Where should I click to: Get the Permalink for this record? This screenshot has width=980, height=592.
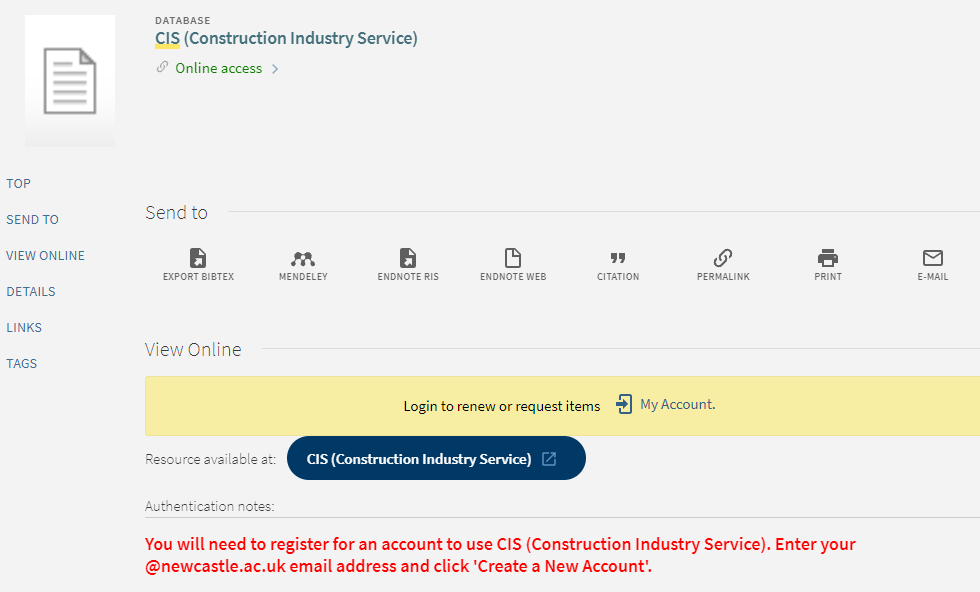click(723, 259)
